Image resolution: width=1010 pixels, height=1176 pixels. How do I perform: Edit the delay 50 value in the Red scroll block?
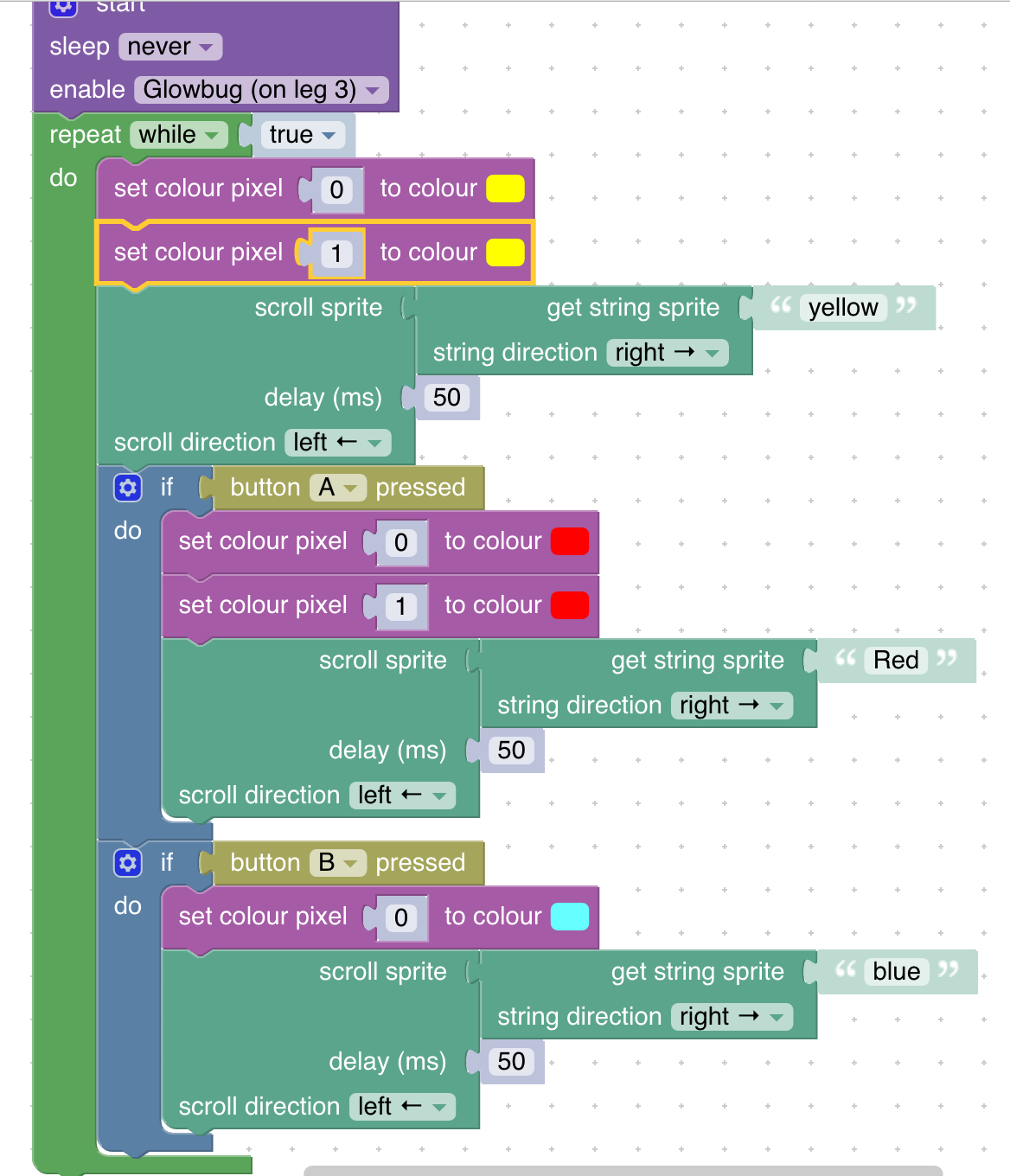(510, 750)
